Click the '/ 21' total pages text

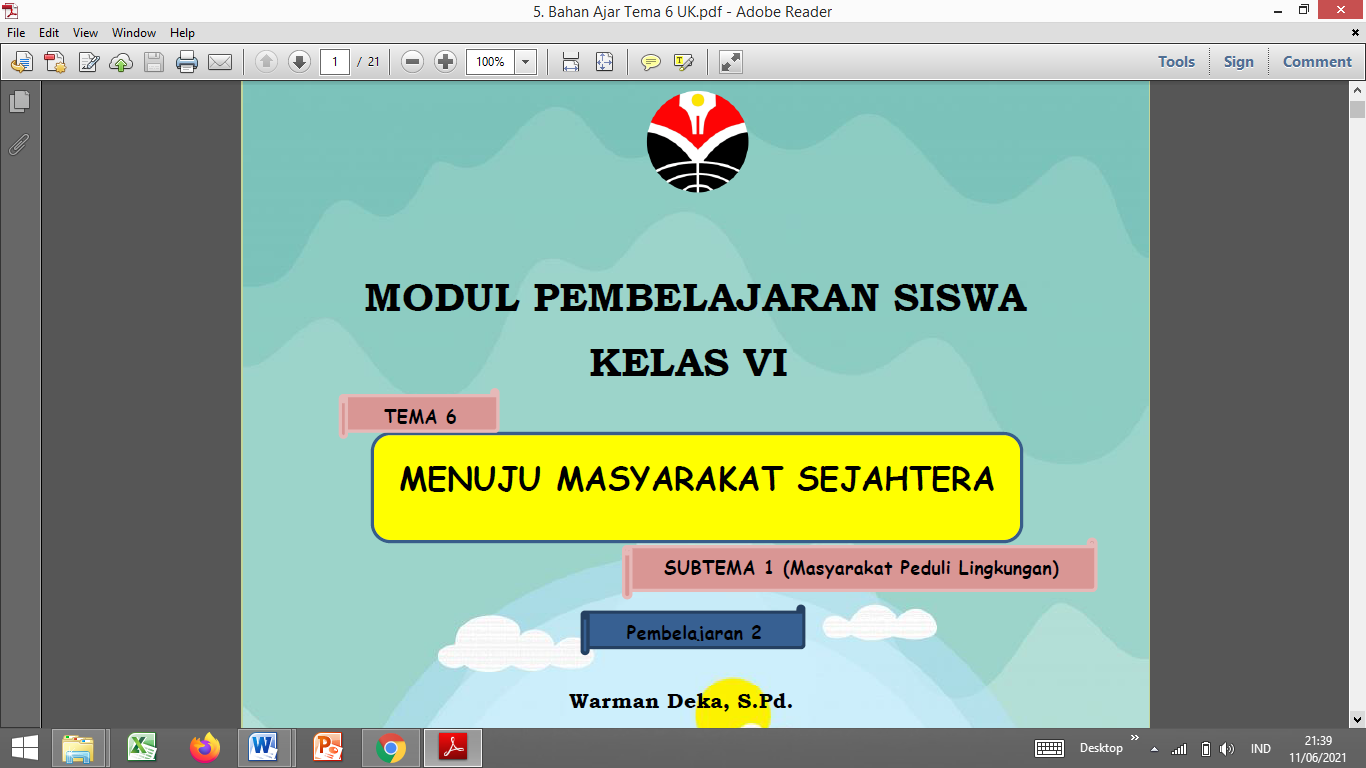369,62
